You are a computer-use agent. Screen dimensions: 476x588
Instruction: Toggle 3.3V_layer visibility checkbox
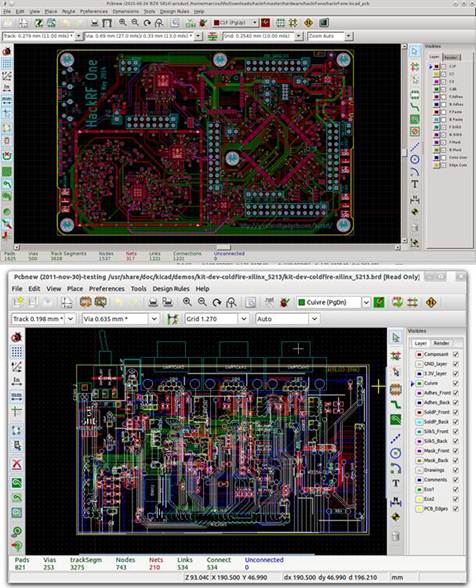click(x=456, y=374)
